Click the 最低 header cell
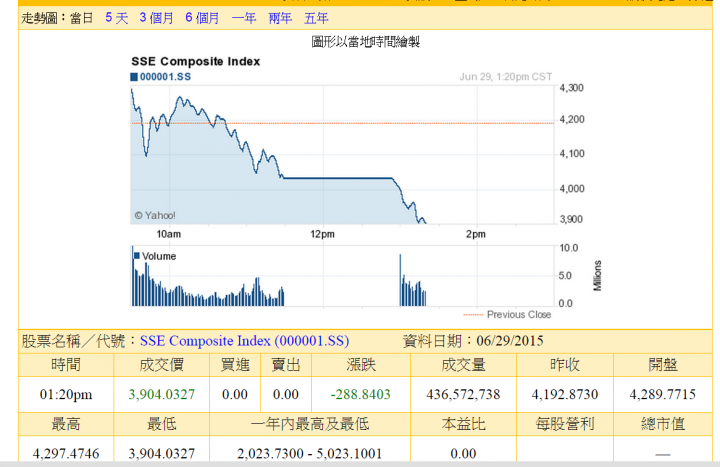This screenshot has width=720, height=467. (162, 424)
